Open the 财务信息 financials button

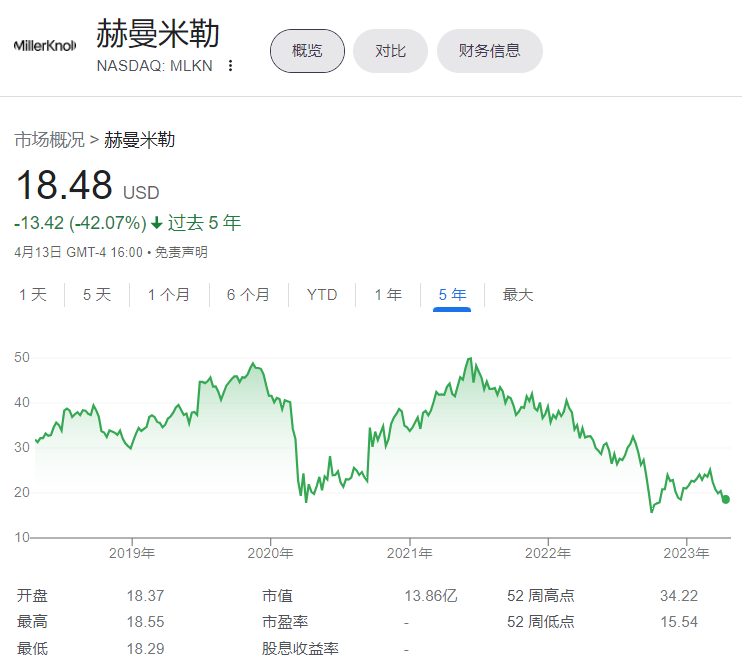click(x=489, y=51)
